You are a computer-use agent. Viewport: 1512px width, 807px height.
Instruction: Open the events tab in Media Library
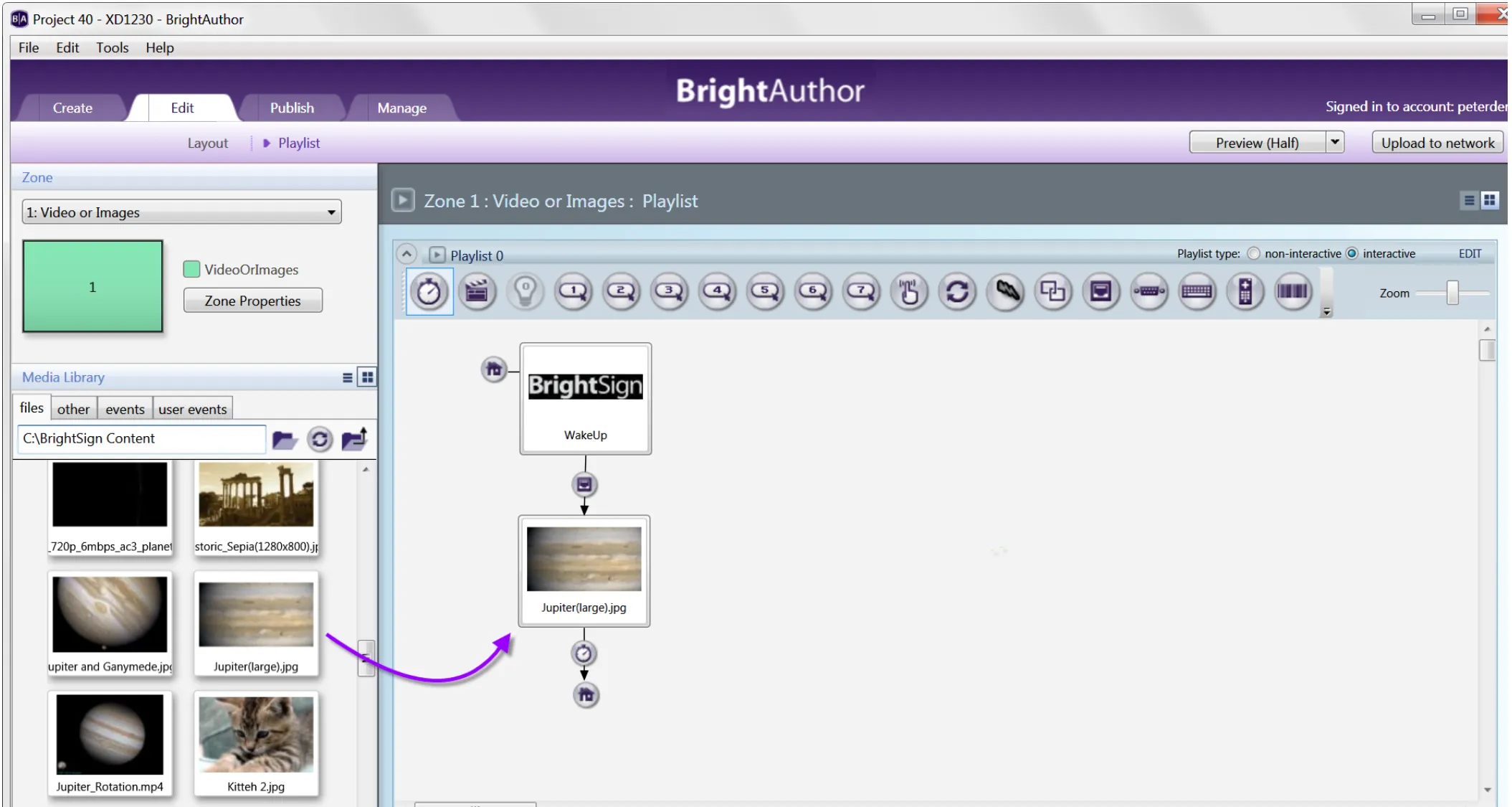tap(125, 409)
